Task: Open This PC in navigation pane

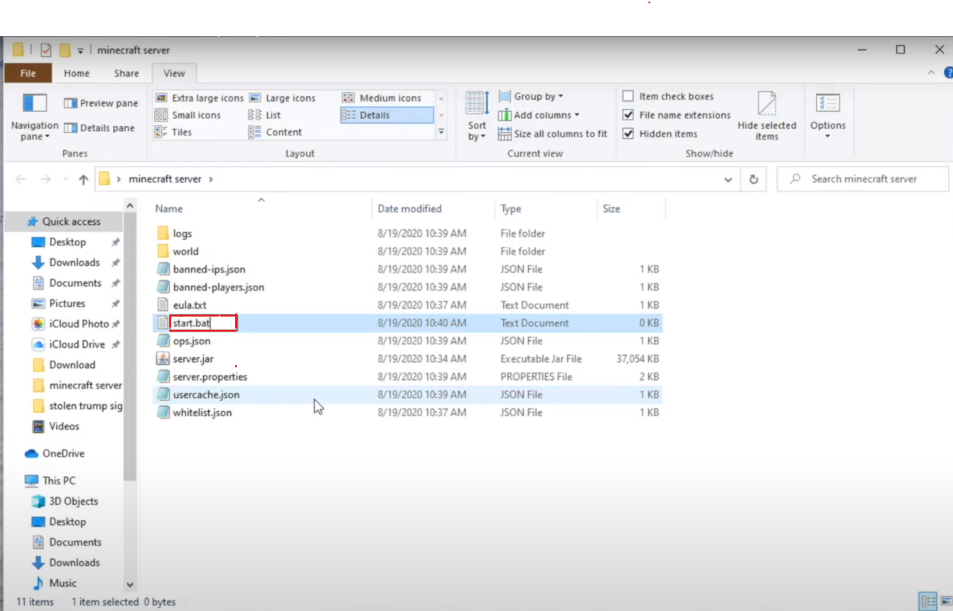Action: [59, 481]
